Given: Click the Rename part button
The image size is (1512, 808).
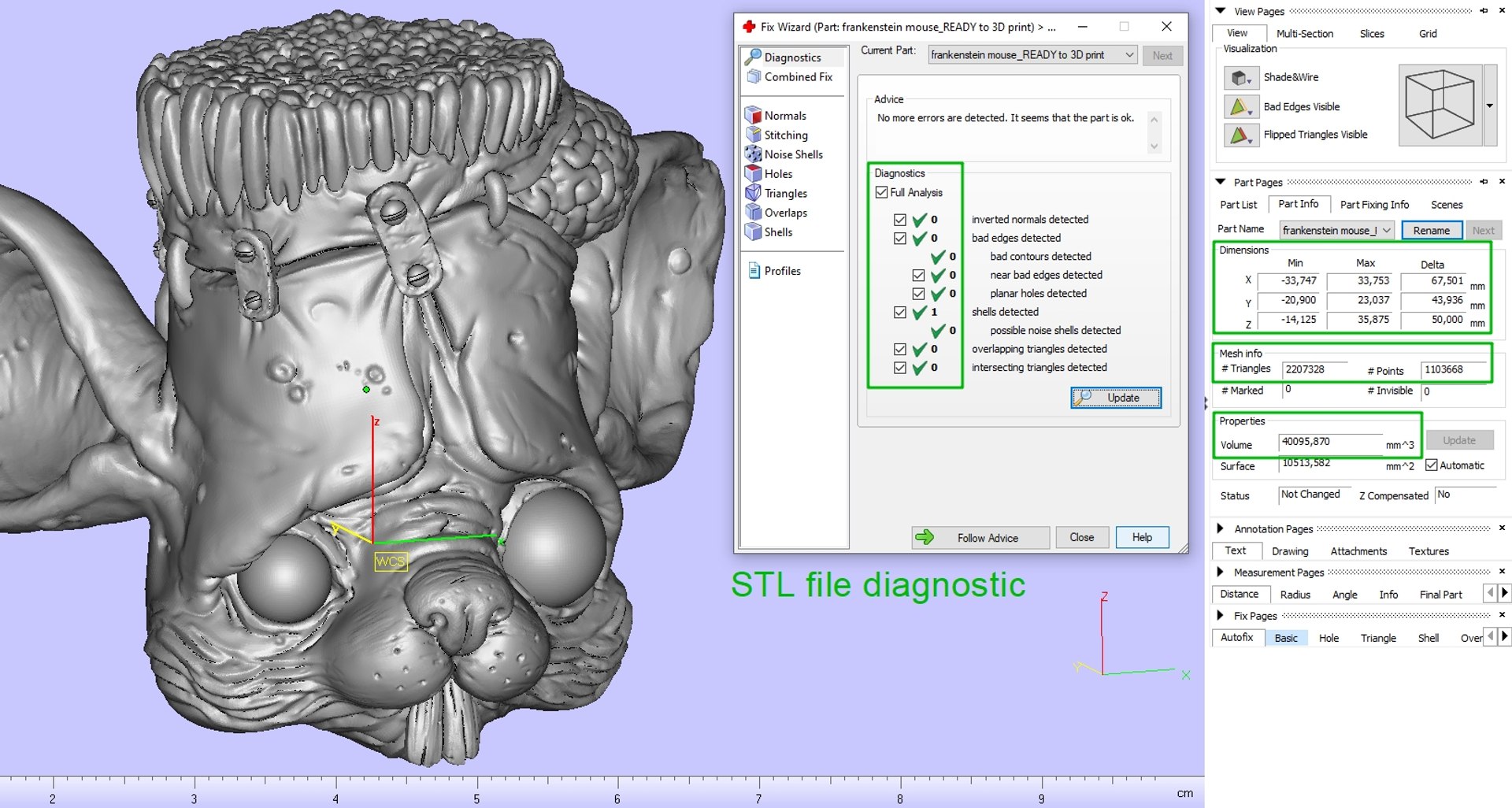Looking at the screenshot, I should coord(1431,230).
